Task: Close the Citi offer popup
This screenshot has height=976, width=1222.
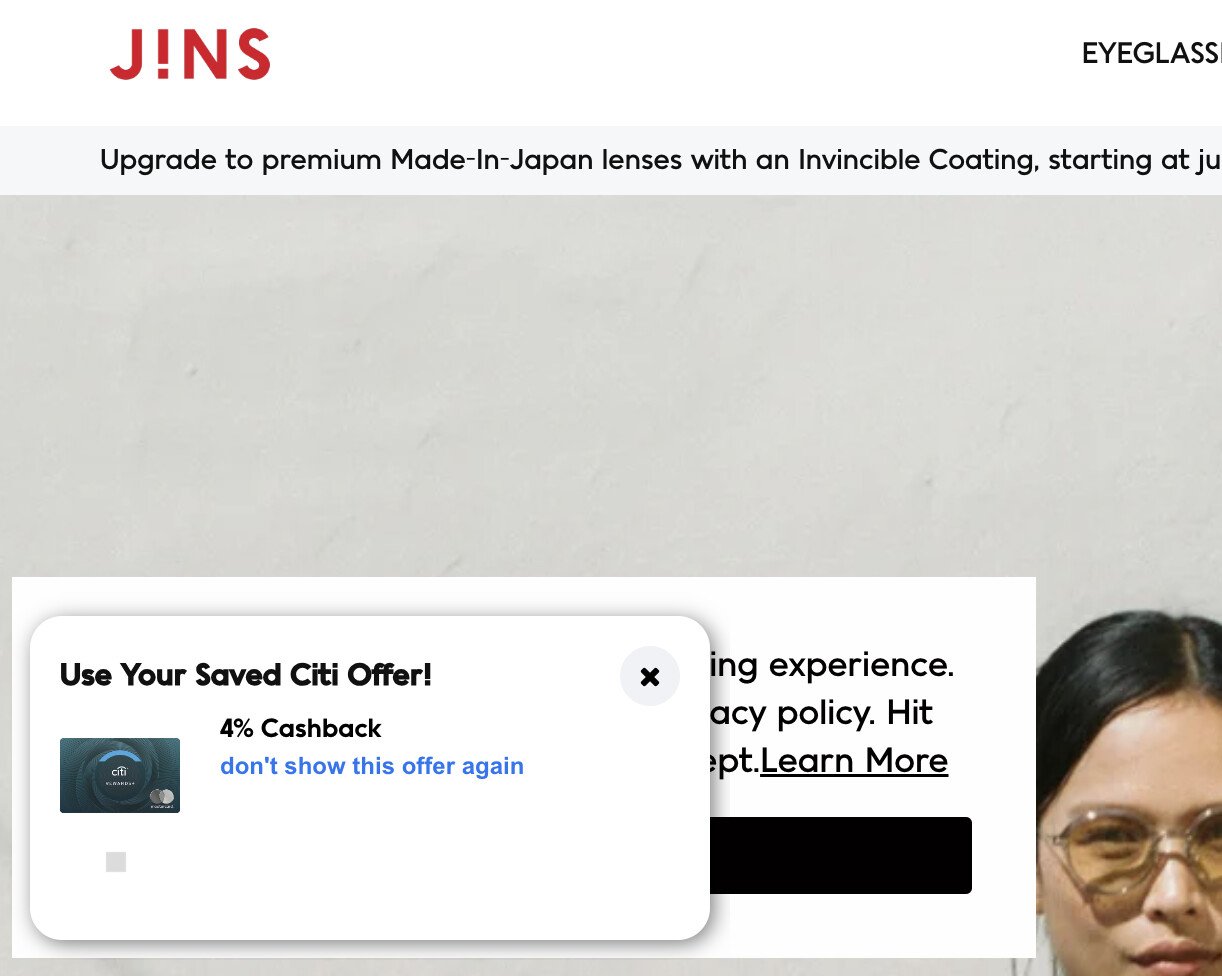Action: (x=650, y=677)
